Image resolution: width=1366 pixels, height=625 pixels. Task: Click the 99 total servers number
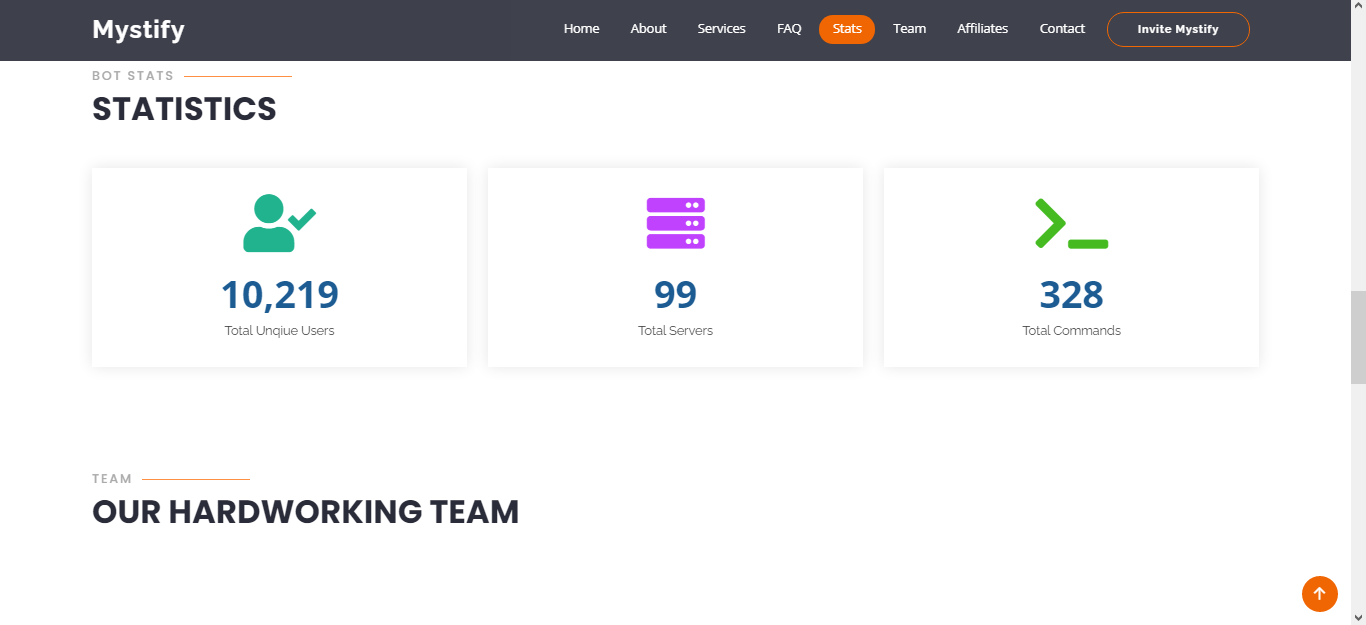tap(675, 295)
